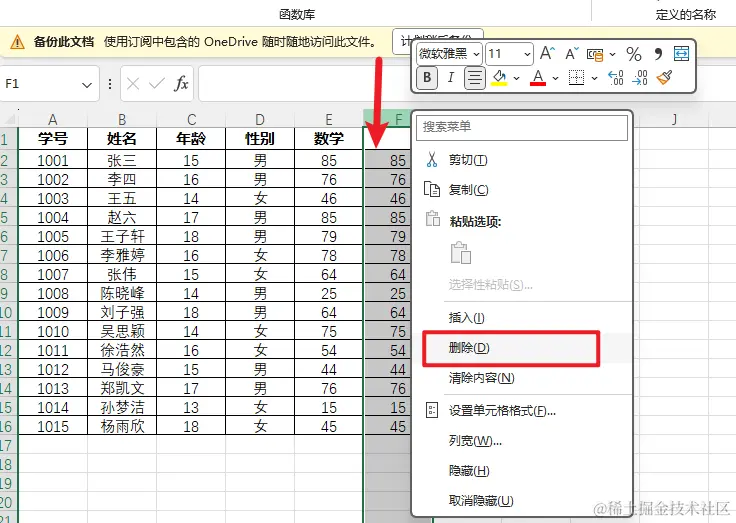Decrease decimal places
The width and height of the screenshot is (736, 523).
click(640, 77)
